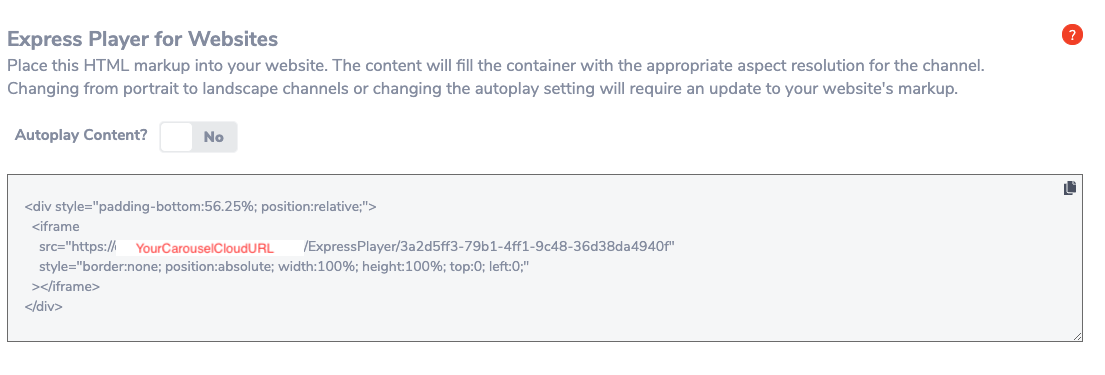Click the "Express Player for Websites" heading
The image size is (1105, 375).
pos(142,38)
